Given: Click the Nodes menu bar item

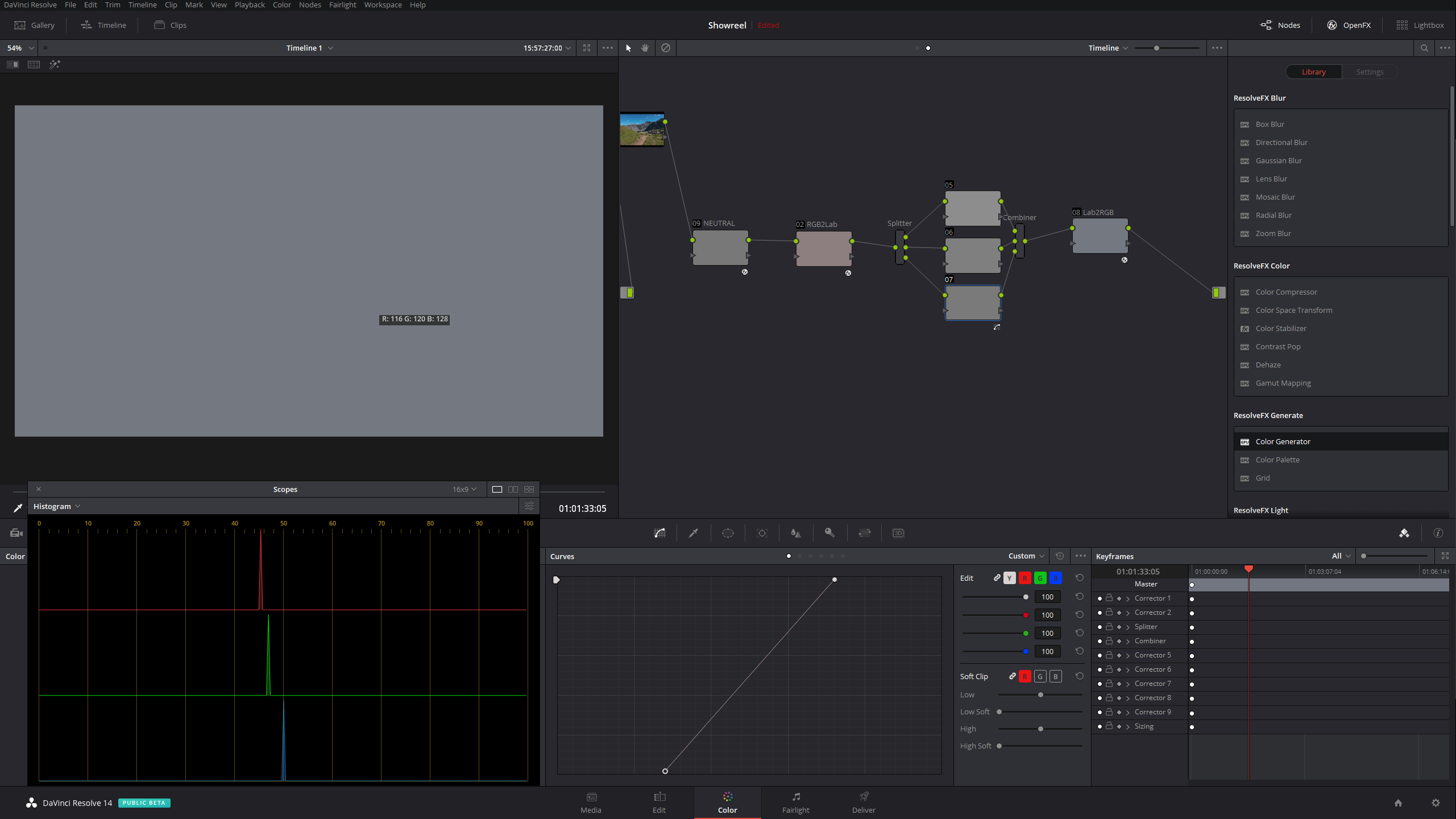Looking at the screenshot, I should tap(309, 5).
